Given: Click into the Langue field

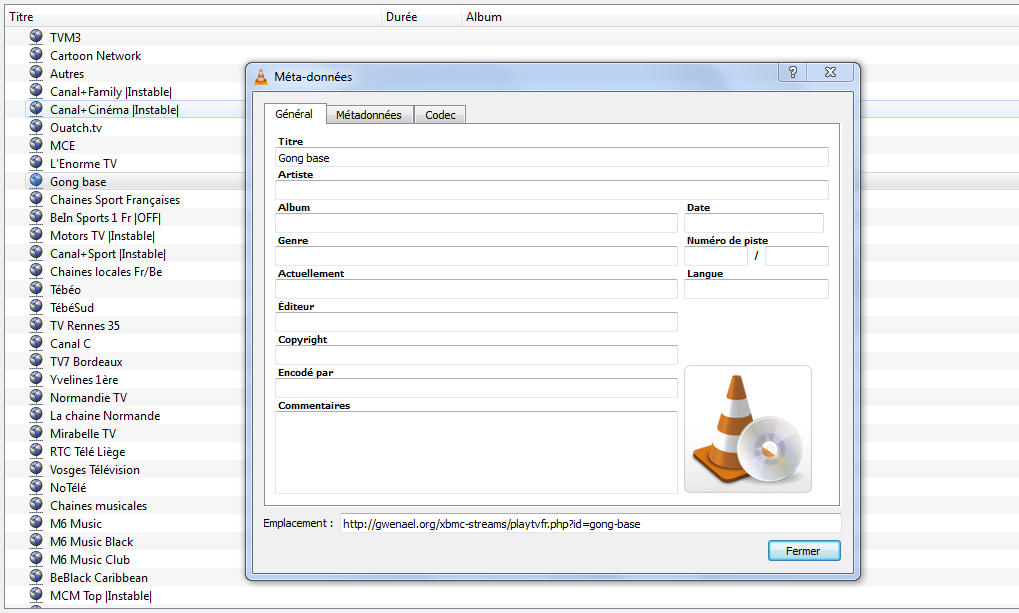Looking at the screenshot, I should click(x=756, y=289).
